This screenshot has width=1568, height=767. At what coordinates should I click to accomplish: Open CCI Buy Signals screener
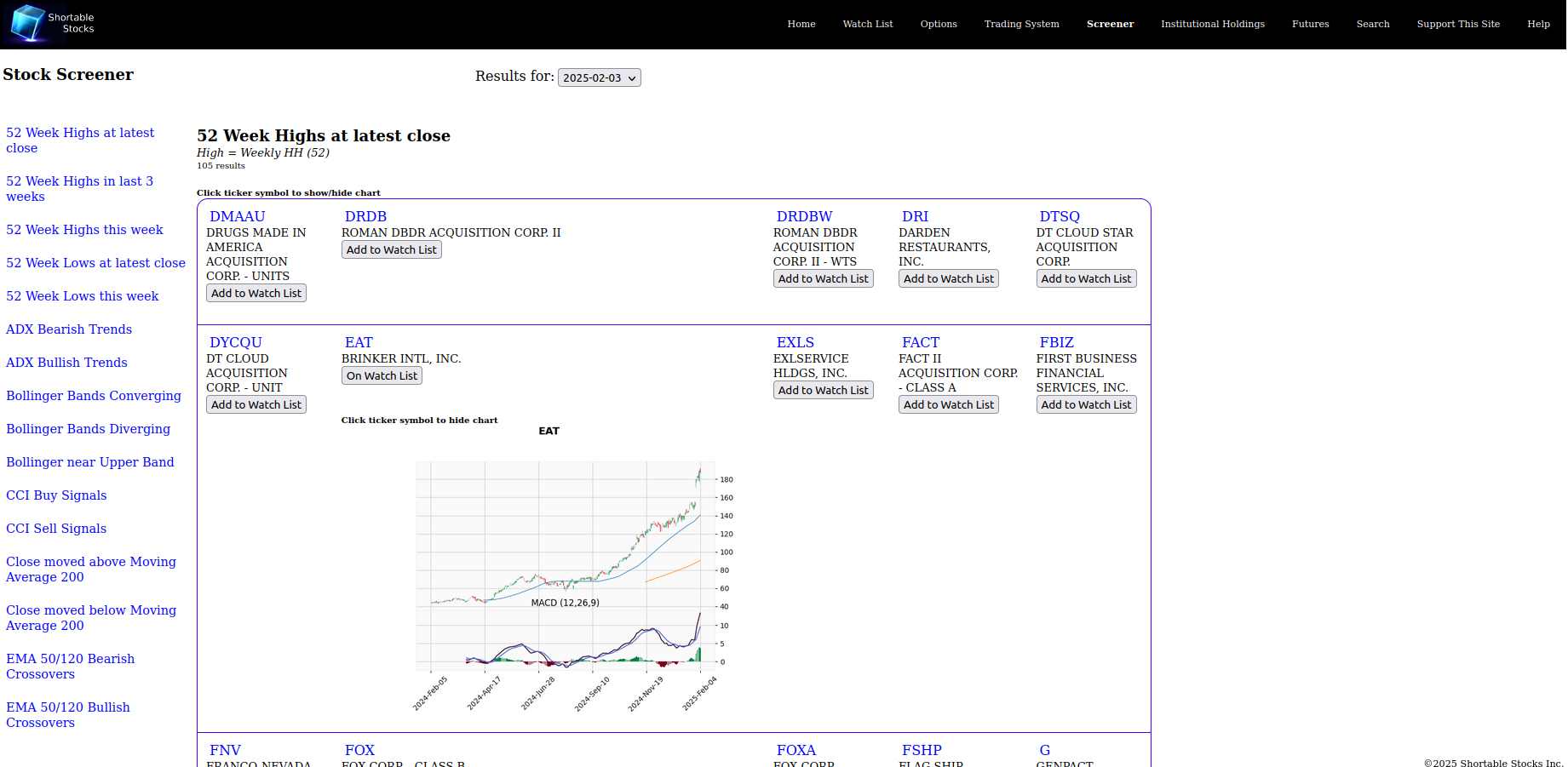pos(56,495)
